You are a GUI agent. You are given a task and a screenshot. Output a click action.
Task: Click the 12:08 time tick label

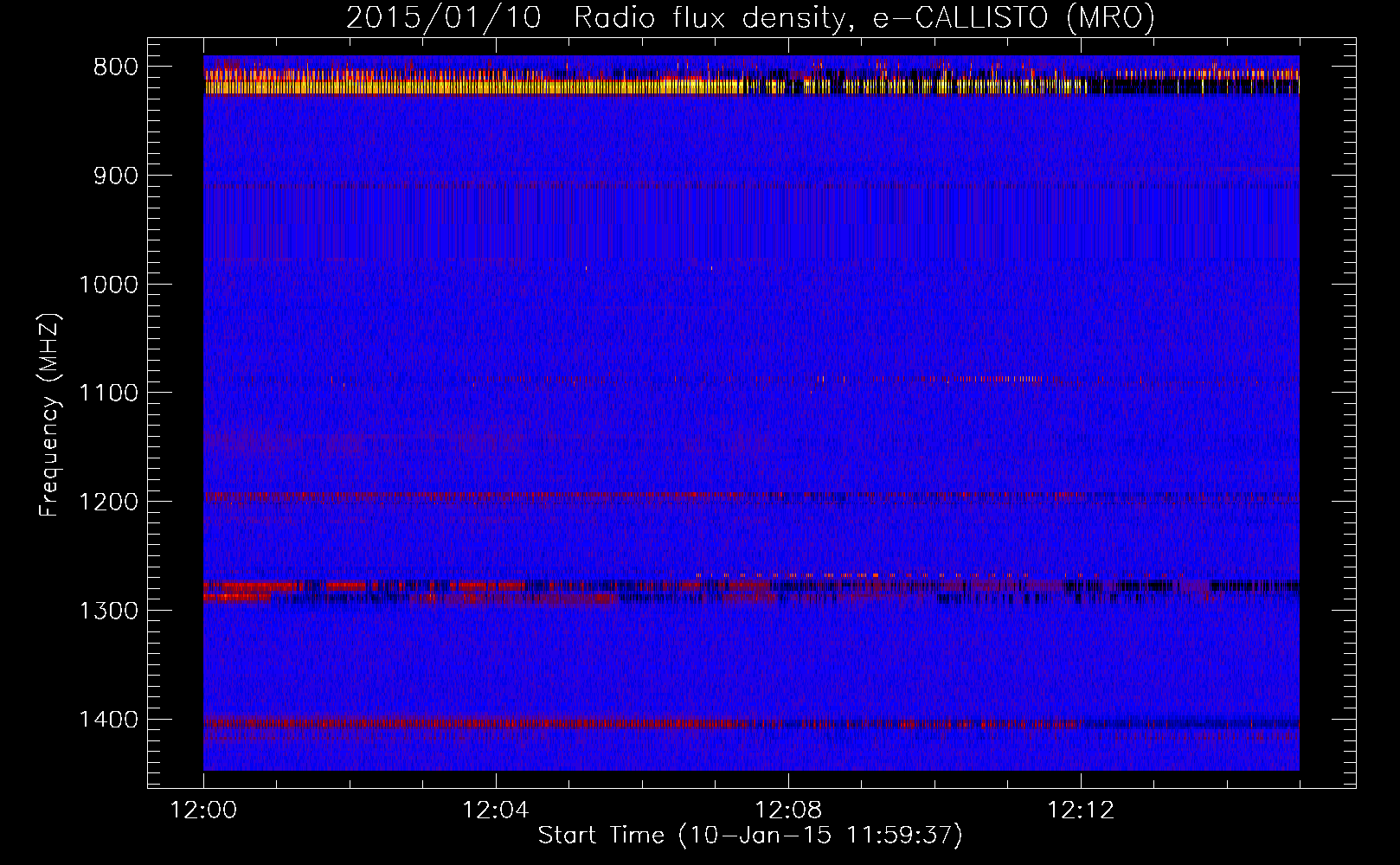(x=788, y=811)
